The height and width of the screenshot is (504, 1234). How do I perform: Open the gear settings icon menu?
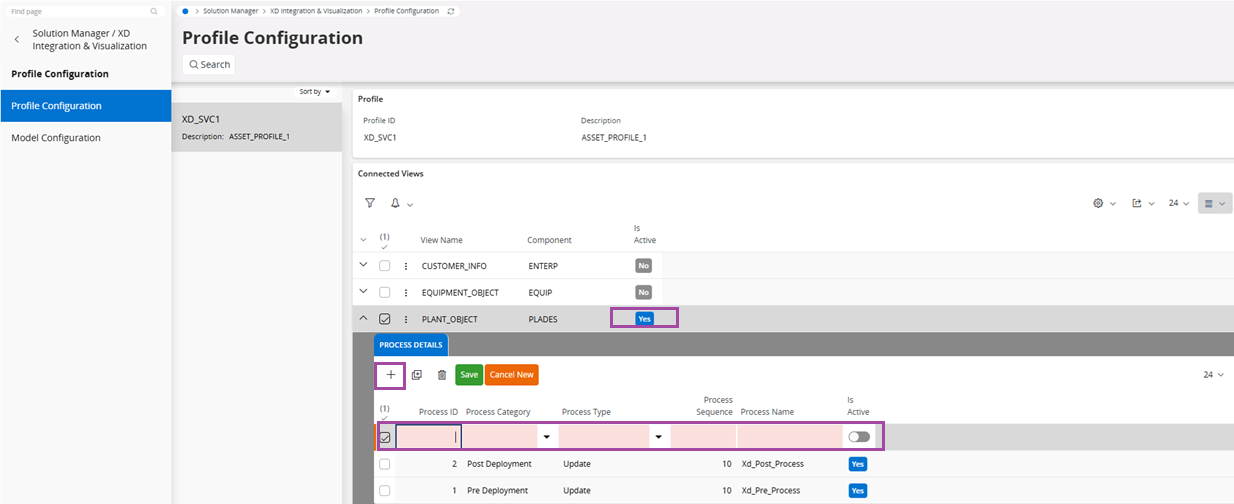[1098, 203]
